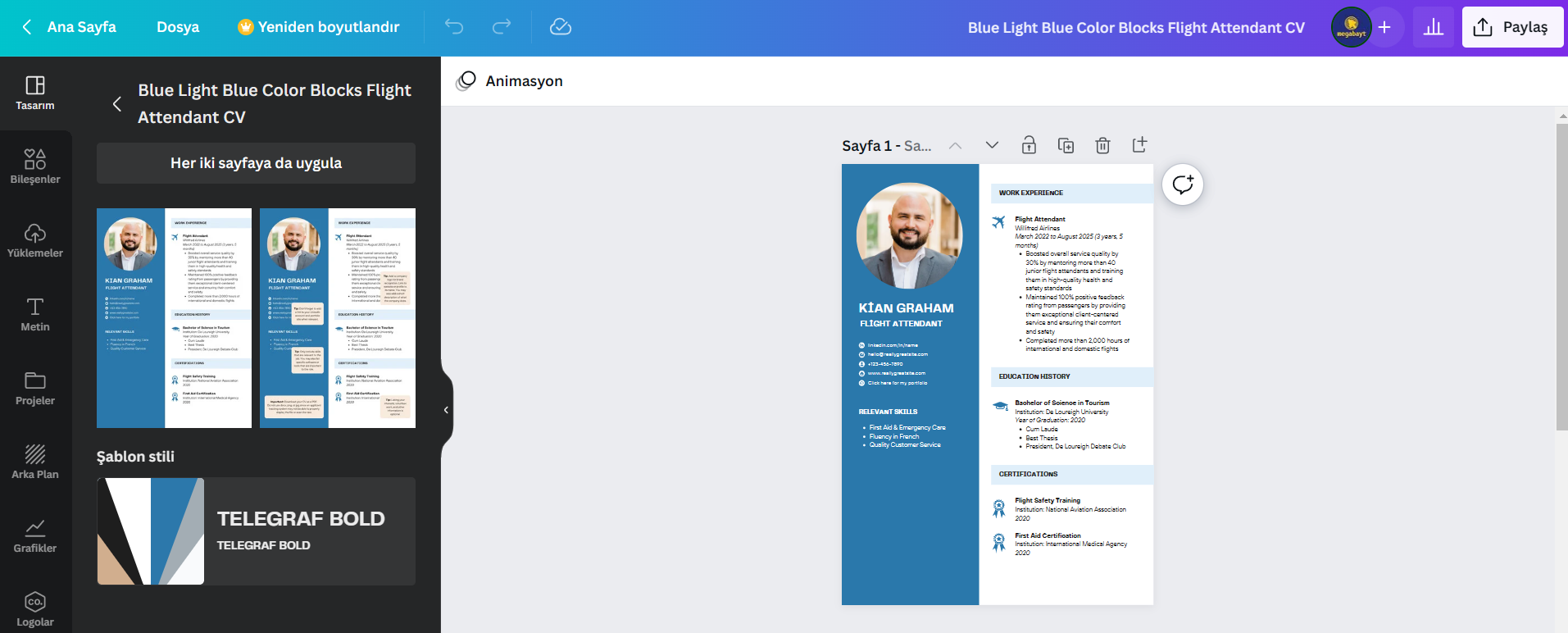
Task: Go back from the template details panel
Action: (117, 104)
